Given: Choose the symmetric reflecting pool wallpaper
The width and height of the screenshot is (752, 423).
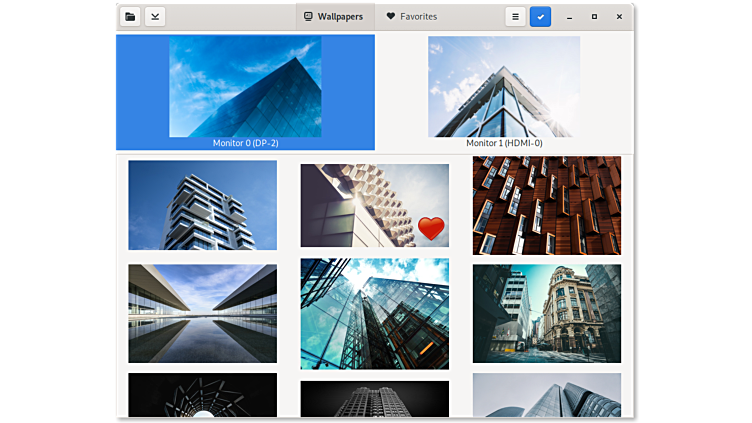Looking at the screenshot, I should (x=202, y=313).
